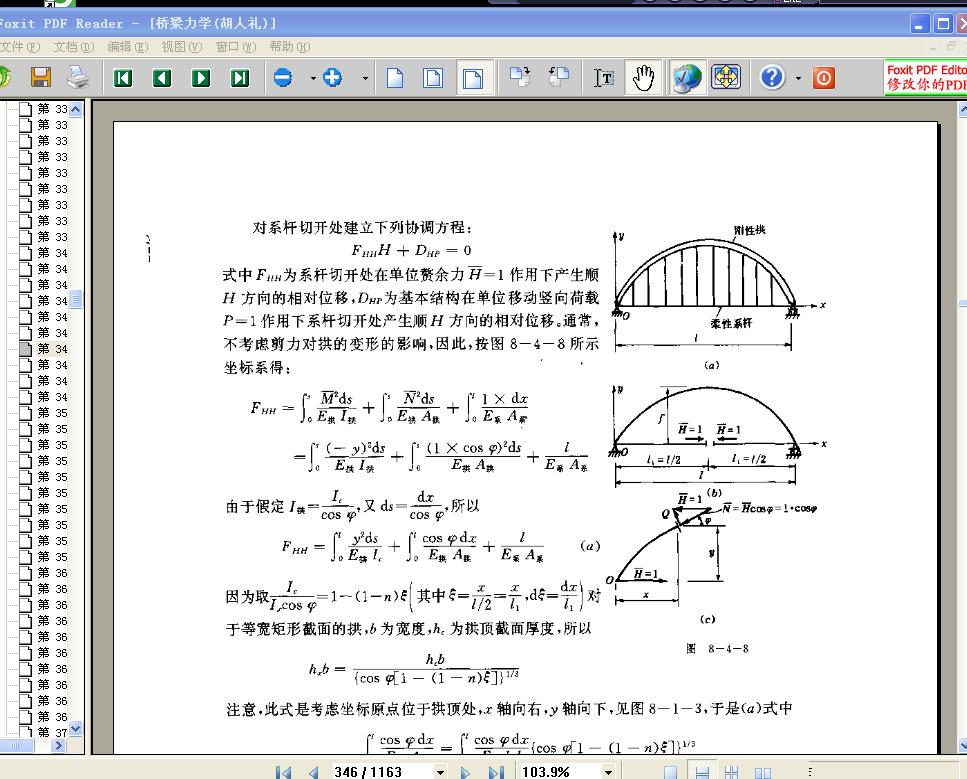Toggle continuous page layout in status bar

coord(703,772)
